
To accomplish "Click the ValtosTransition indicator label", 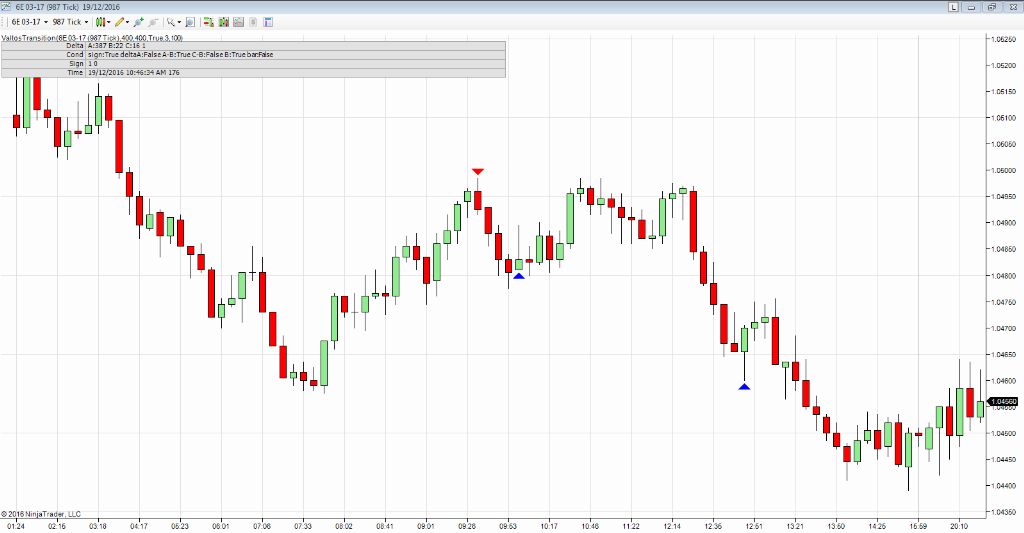I will click(92, 37).
